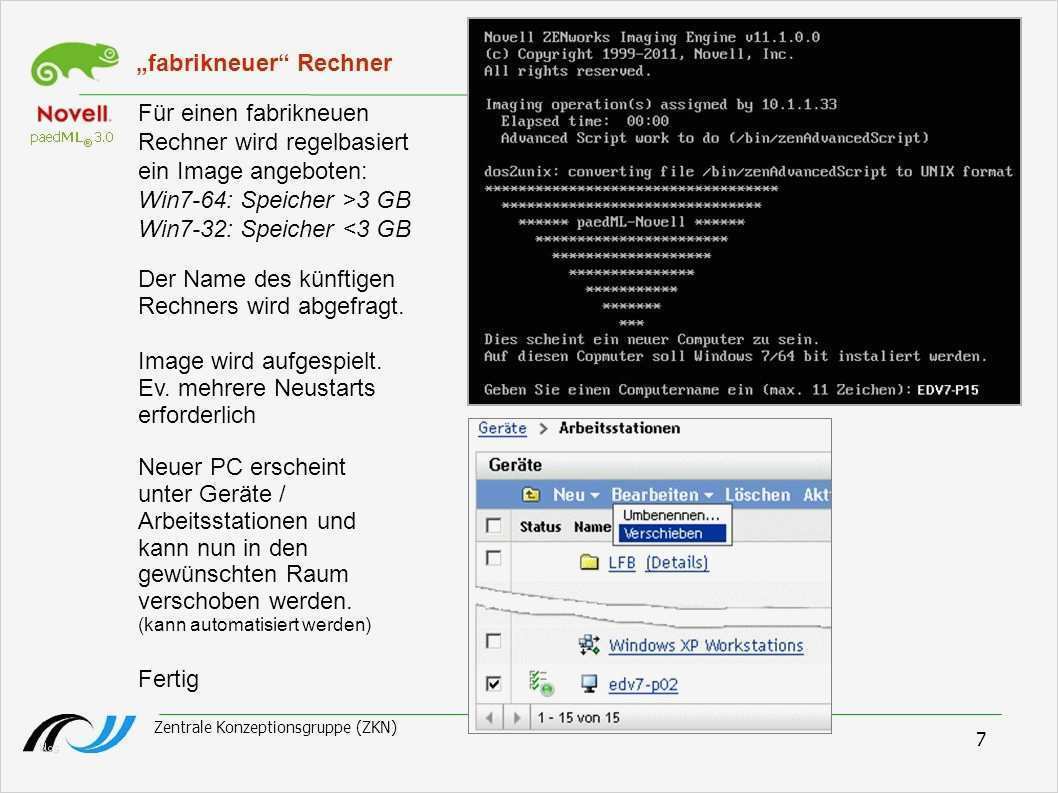Click 'Der Name des künftigen' paragraph
This screenshot has width=1058, height=793.
coord(271,292)
